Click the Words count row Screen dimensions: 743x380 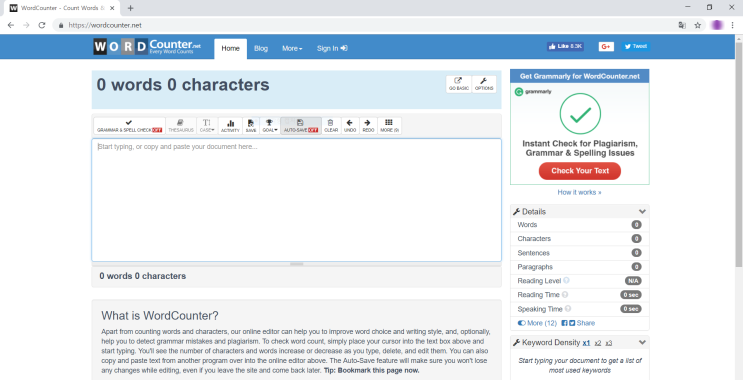click(580, 225)
